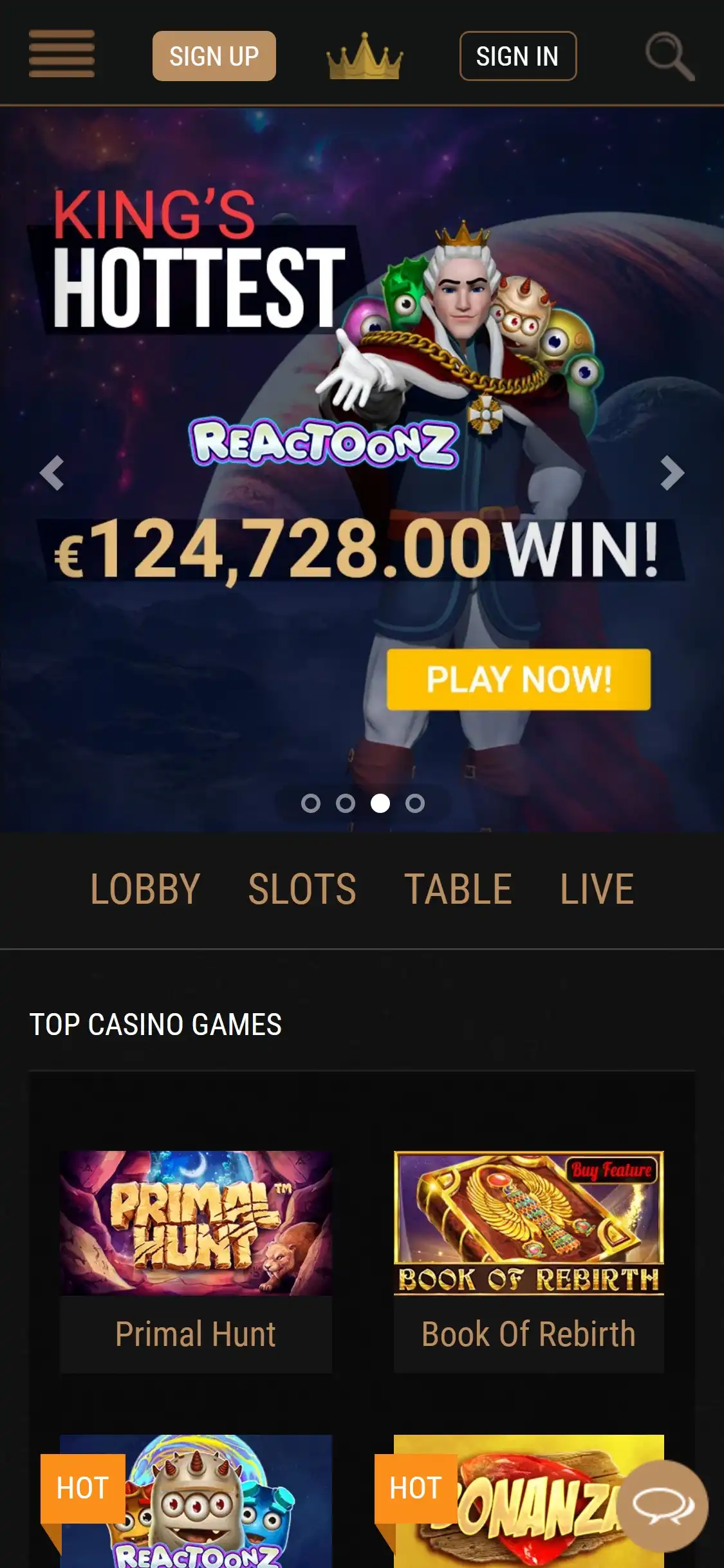The image size is (724, 1568).
Task: Advance to next banner slide arrow
Action: click(x=672, y=473)
